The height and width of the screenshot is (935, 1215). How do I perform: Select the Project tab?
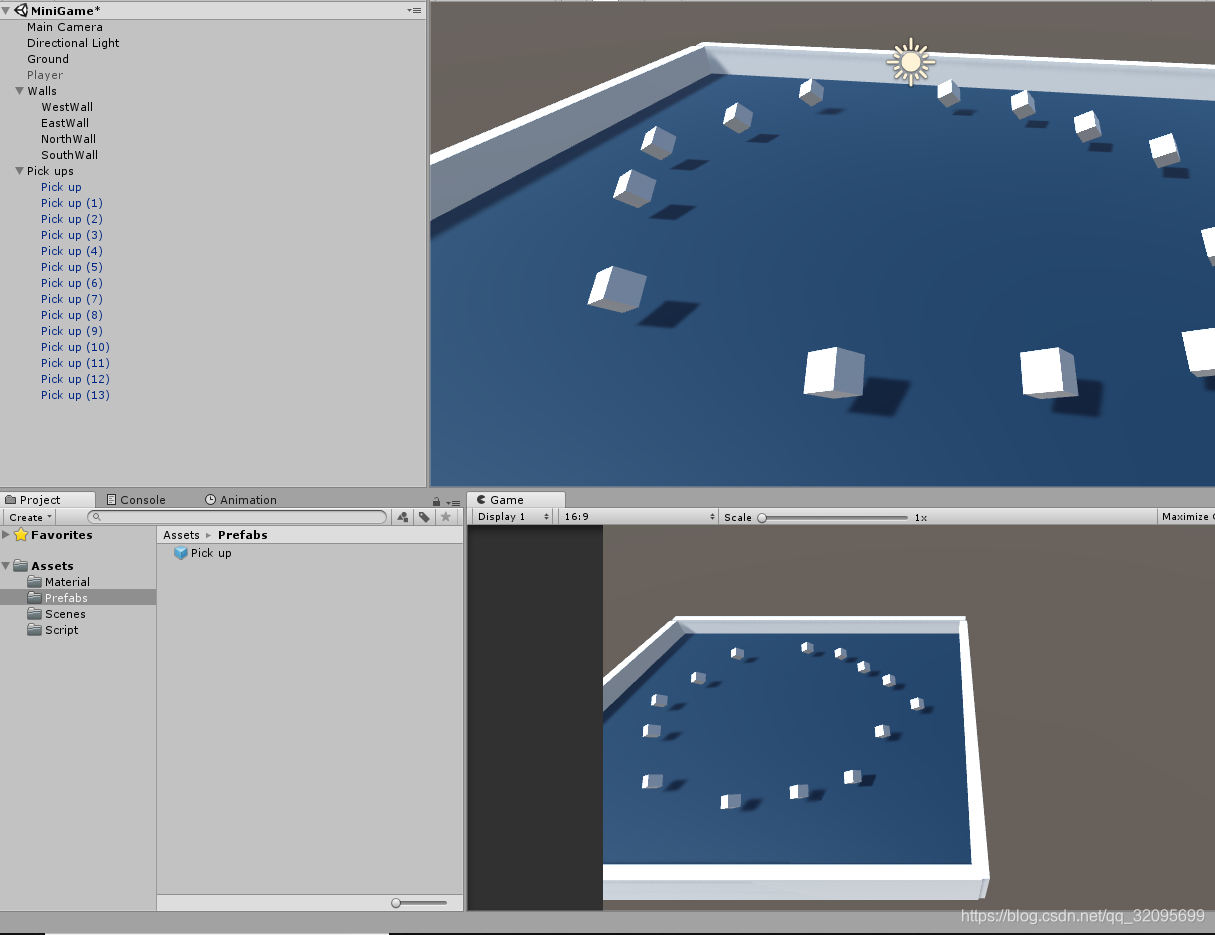[47, 500]
